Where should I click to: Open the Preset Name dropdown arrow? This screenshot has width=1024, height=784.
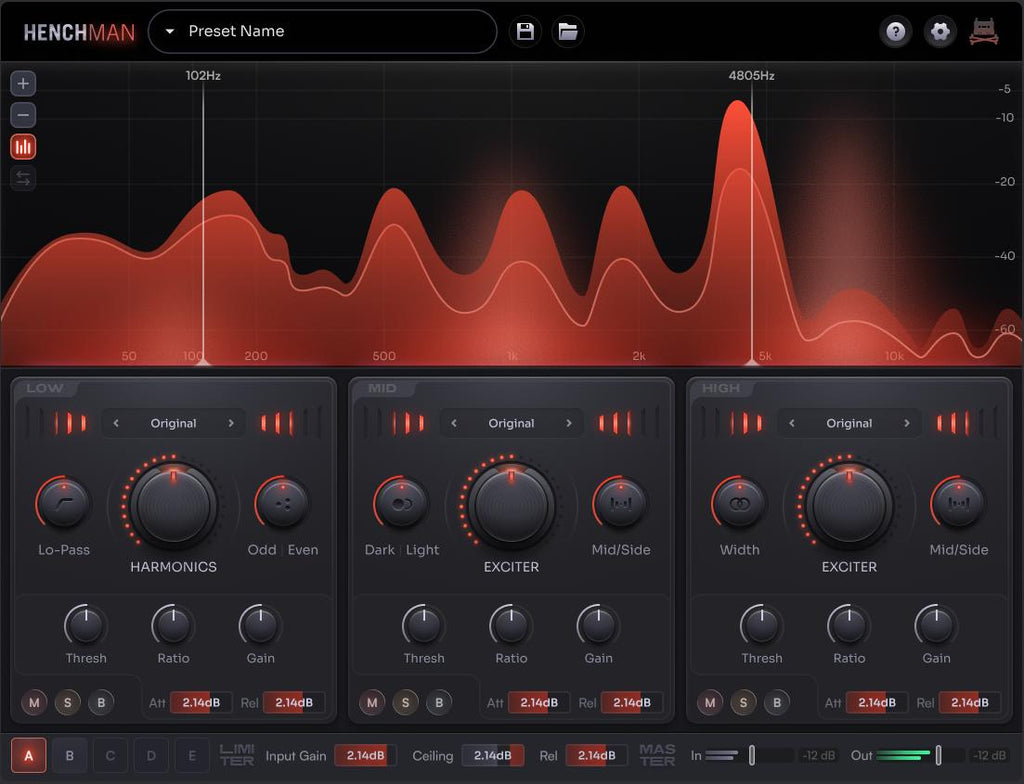pos(170,31)
